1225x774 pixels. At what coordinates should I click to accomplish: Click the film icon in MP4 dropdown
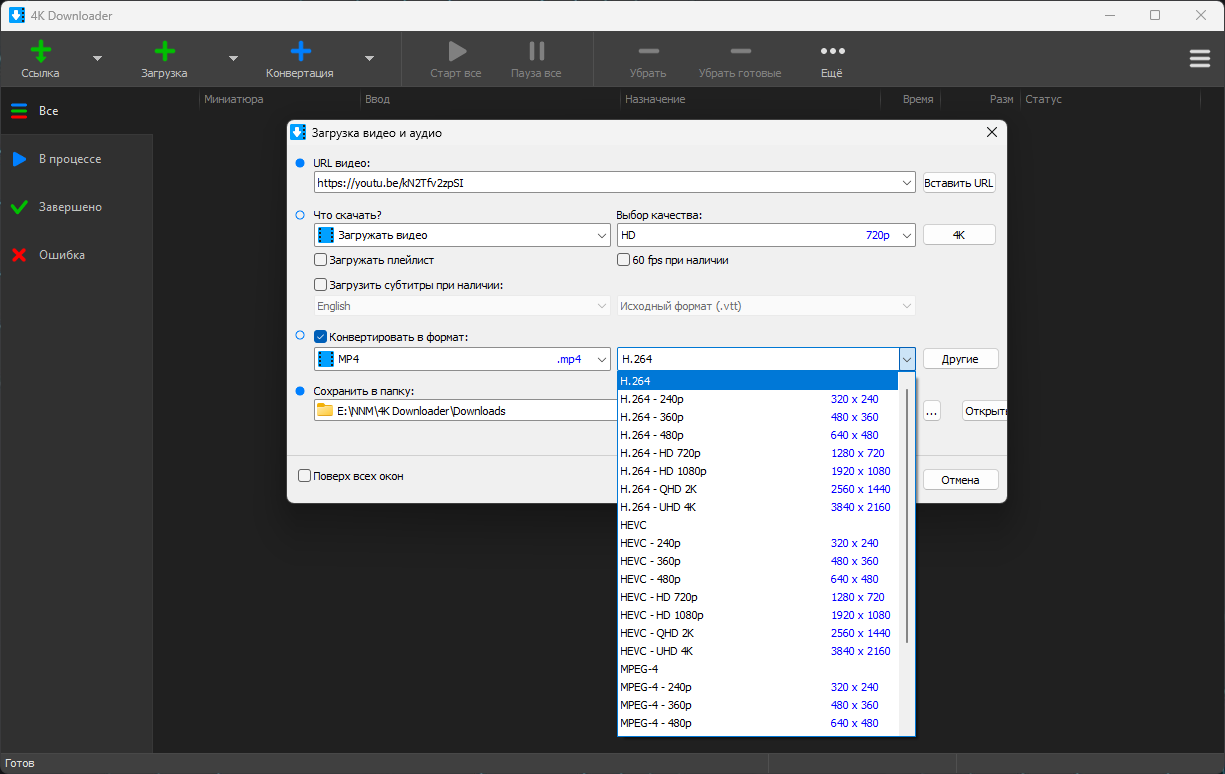(325, 359)
